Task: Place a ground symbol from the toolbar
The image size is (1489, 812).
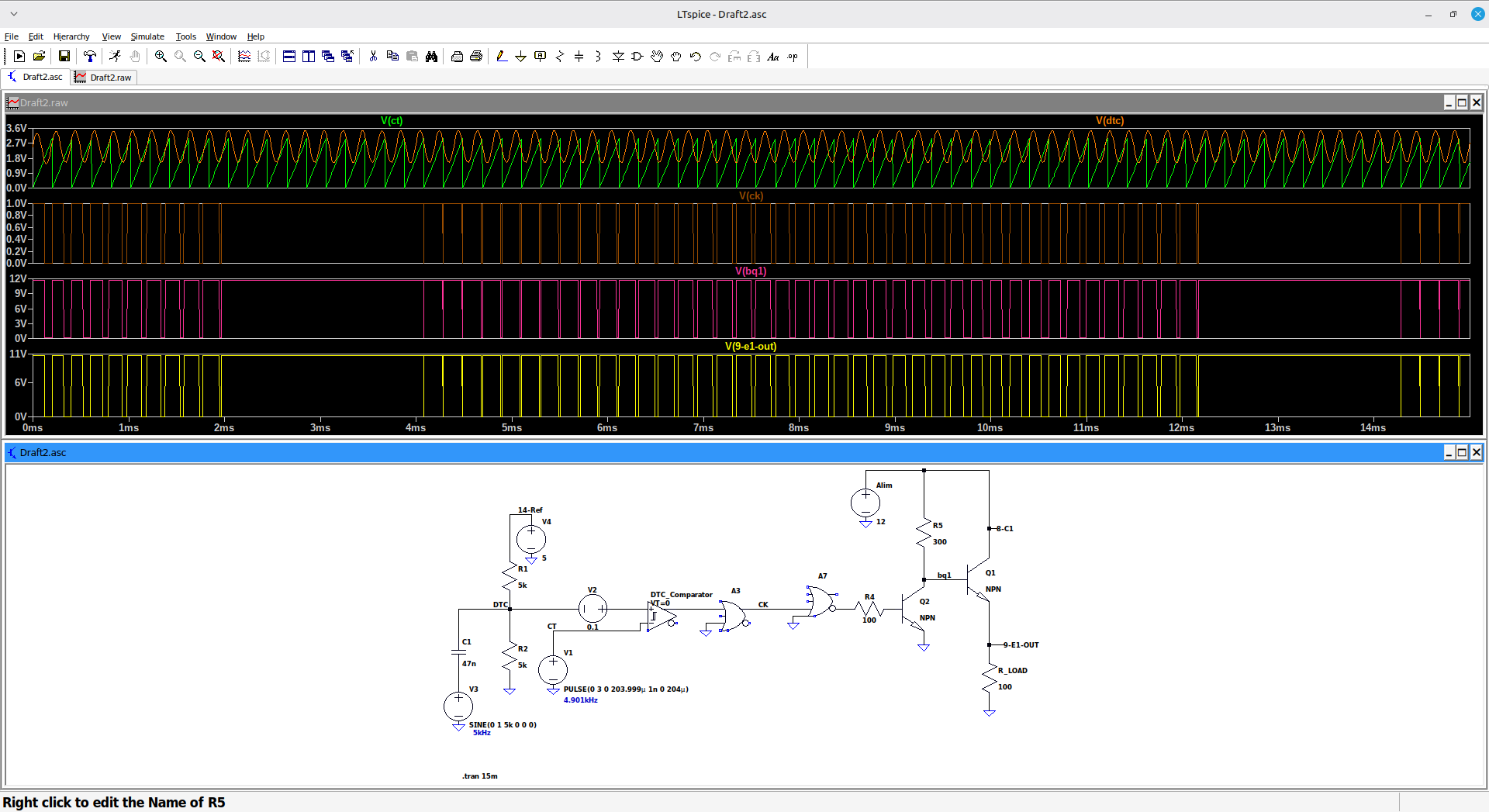Action: (x=521, y=57)
